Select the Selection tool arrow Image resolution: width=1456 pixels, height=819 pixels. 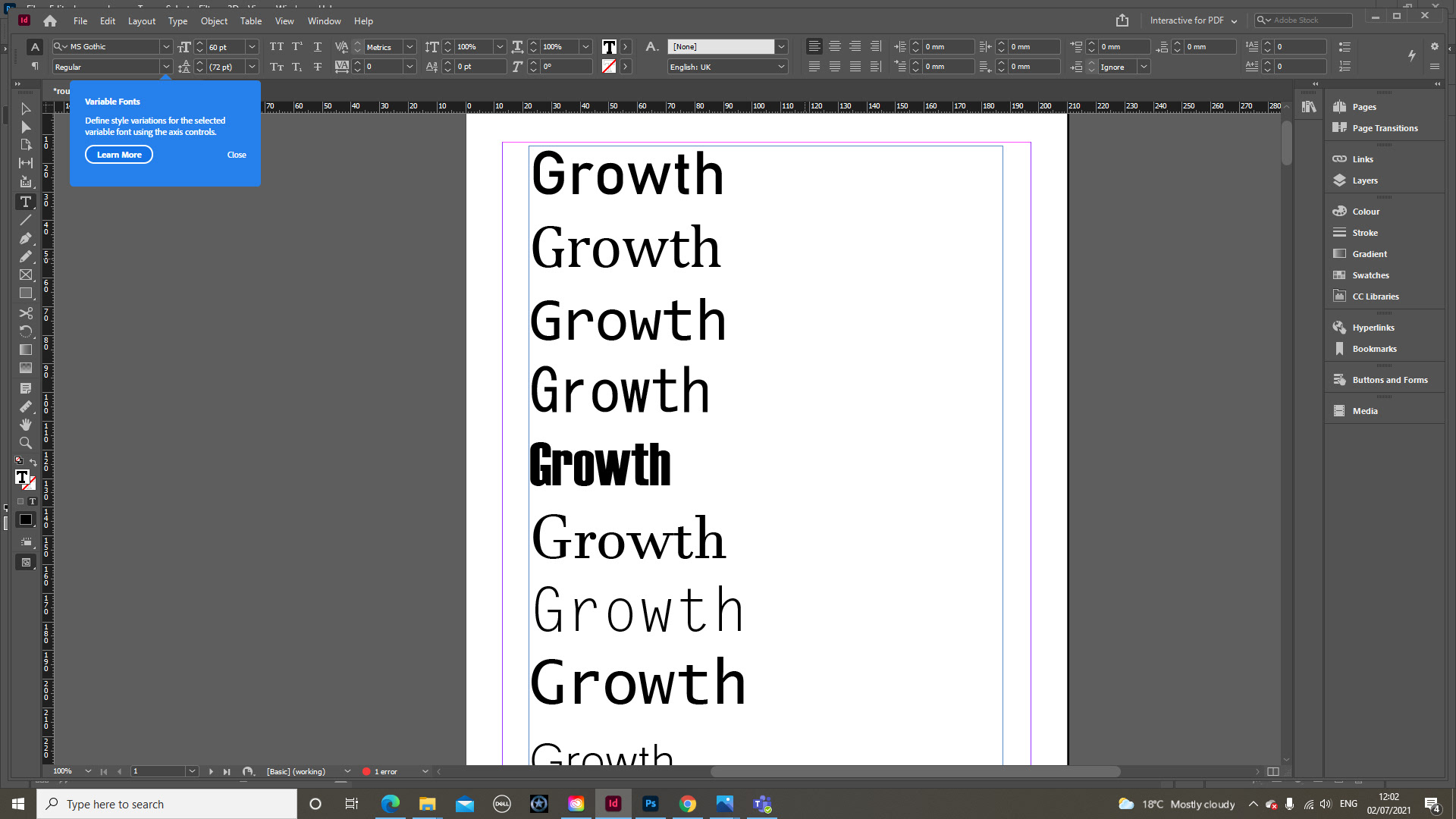(x=25, y=108)
